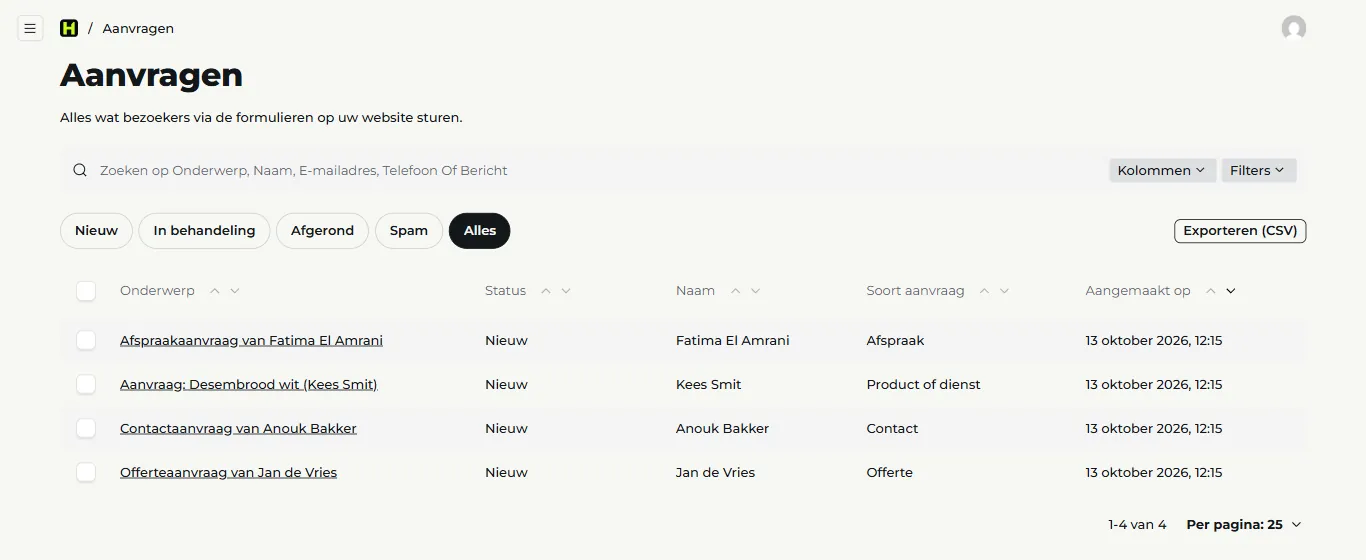
Task: Sort Onderwerp column descending
Action: [x=235, y=291]
